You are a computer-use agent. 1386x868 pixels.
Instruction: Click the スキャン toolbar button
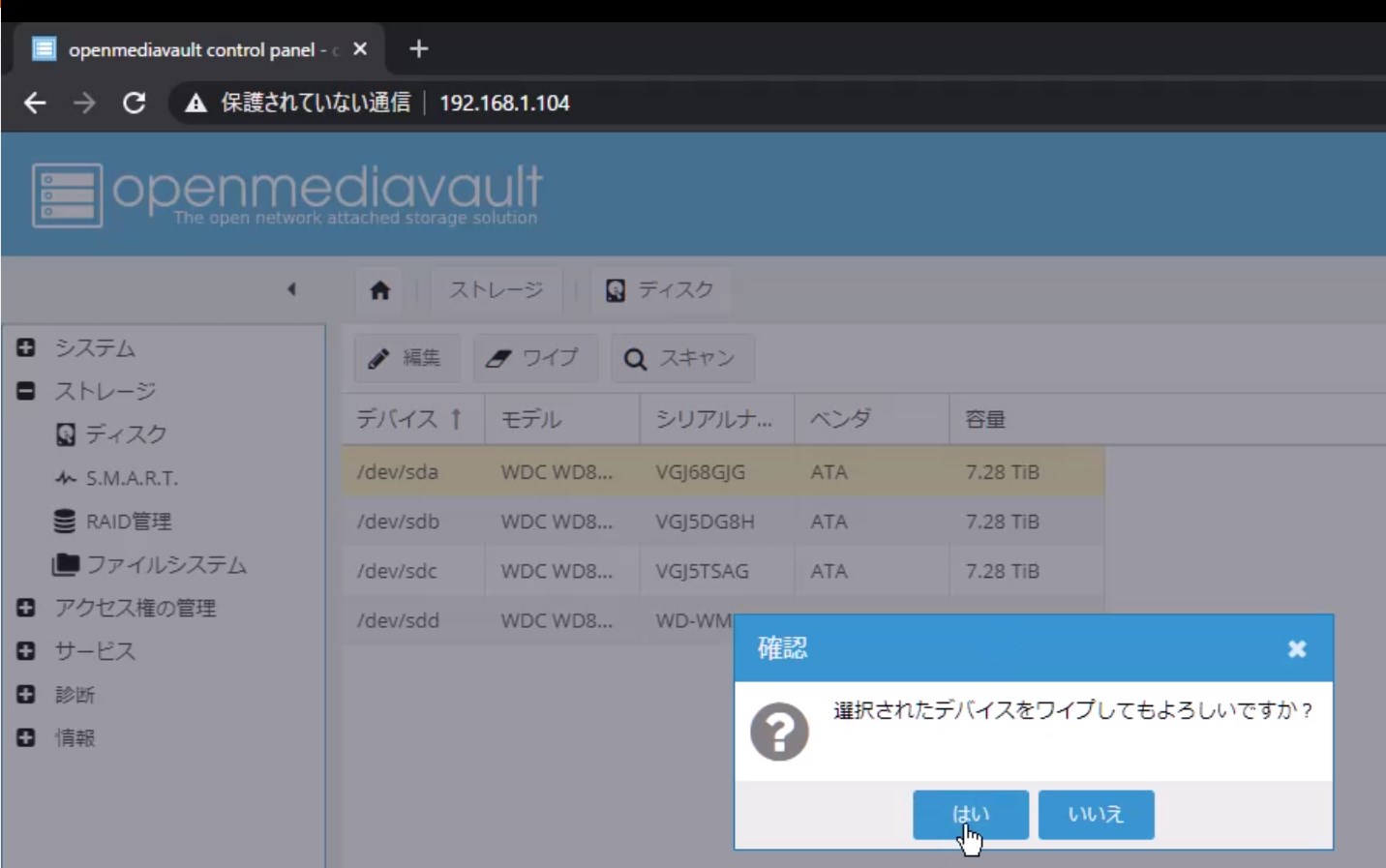[681, 358]
